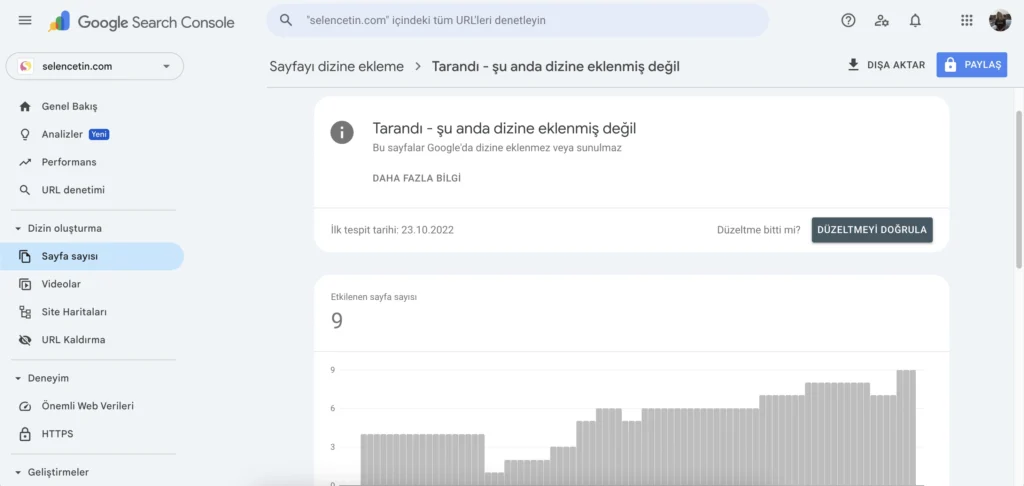Collapse the Deneyim section
Viewport: 1024px width, 486px height.
tap(18, 378)
